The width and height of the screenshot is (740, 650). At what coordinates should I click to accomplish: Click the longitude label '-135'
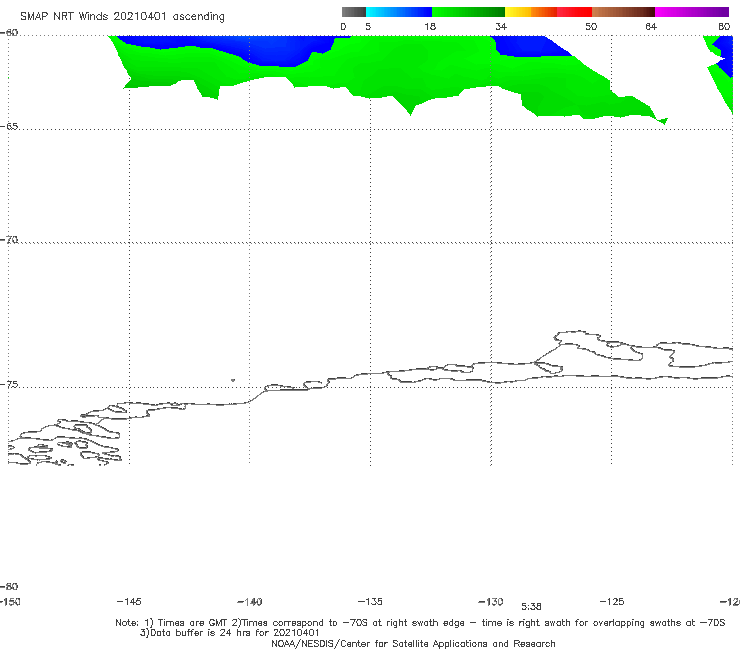coord(370,601)
